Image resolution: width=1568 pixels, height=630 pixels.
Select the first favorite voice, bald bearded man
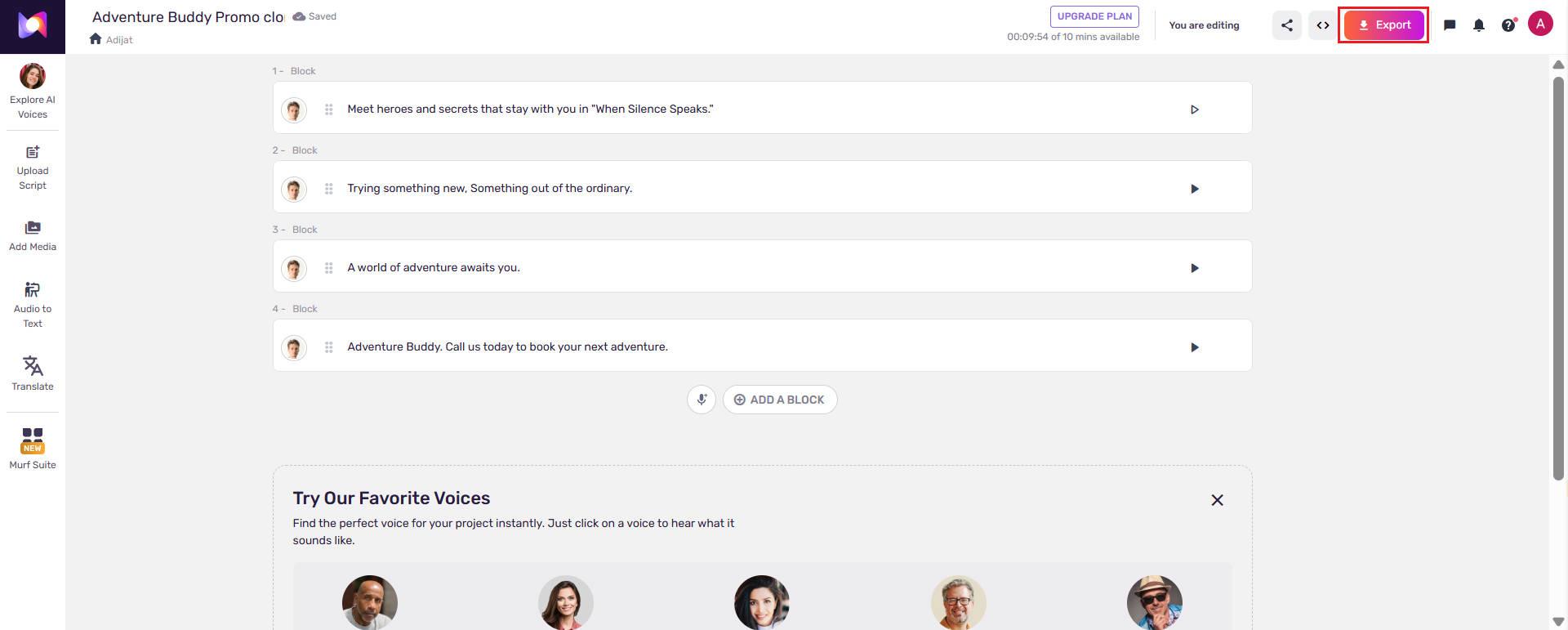pos(370,602)
